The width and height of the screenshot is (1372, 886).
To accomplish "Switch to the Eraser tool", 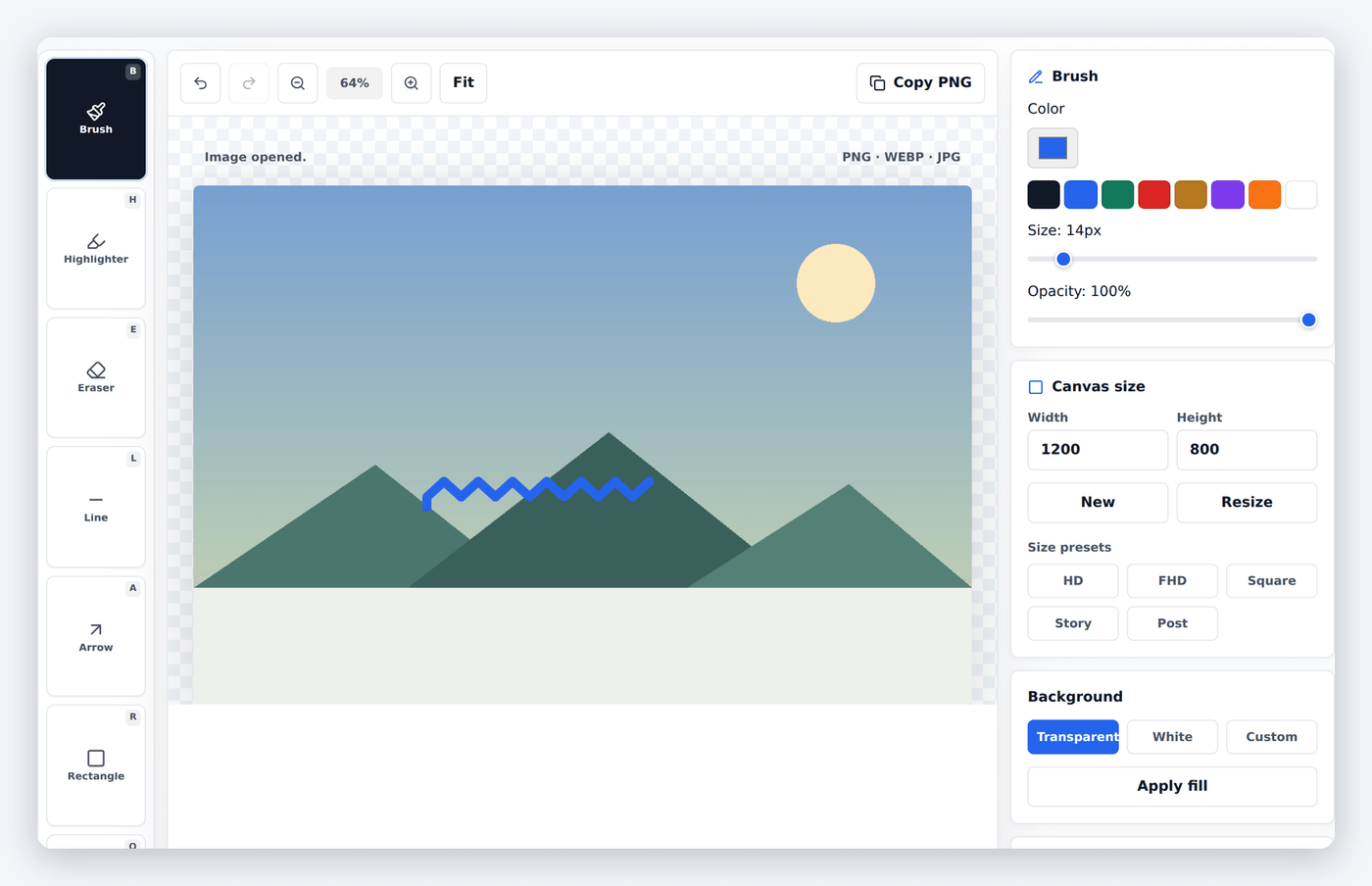I will point(96,377).
